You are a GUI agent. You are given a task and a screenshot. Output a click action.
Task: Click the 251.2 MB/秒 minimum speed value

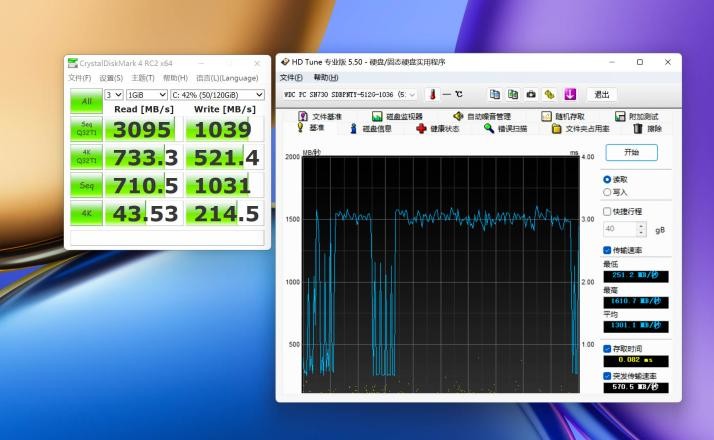636,276
